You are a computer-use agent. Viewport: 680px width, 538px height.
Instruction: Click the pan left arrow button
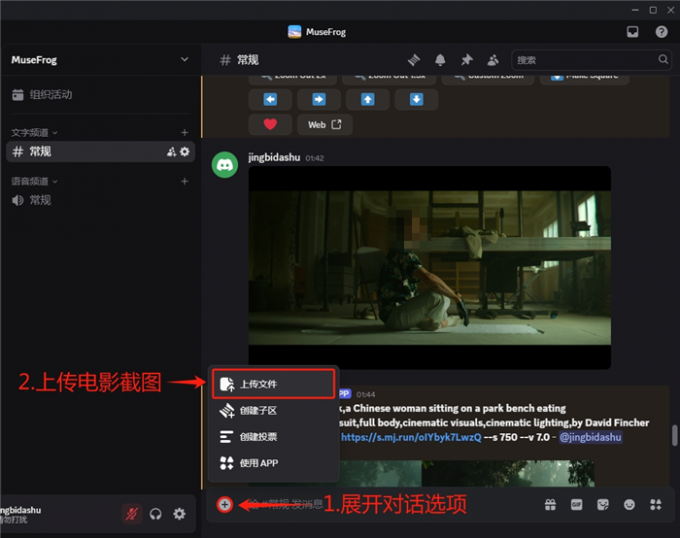[x=270, y=100]
